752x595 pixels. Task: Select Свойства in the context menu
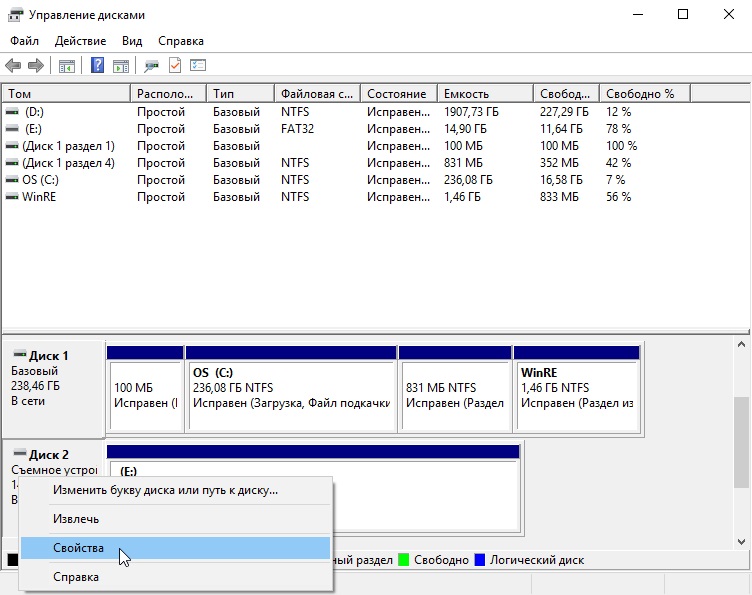coord(78,548)
